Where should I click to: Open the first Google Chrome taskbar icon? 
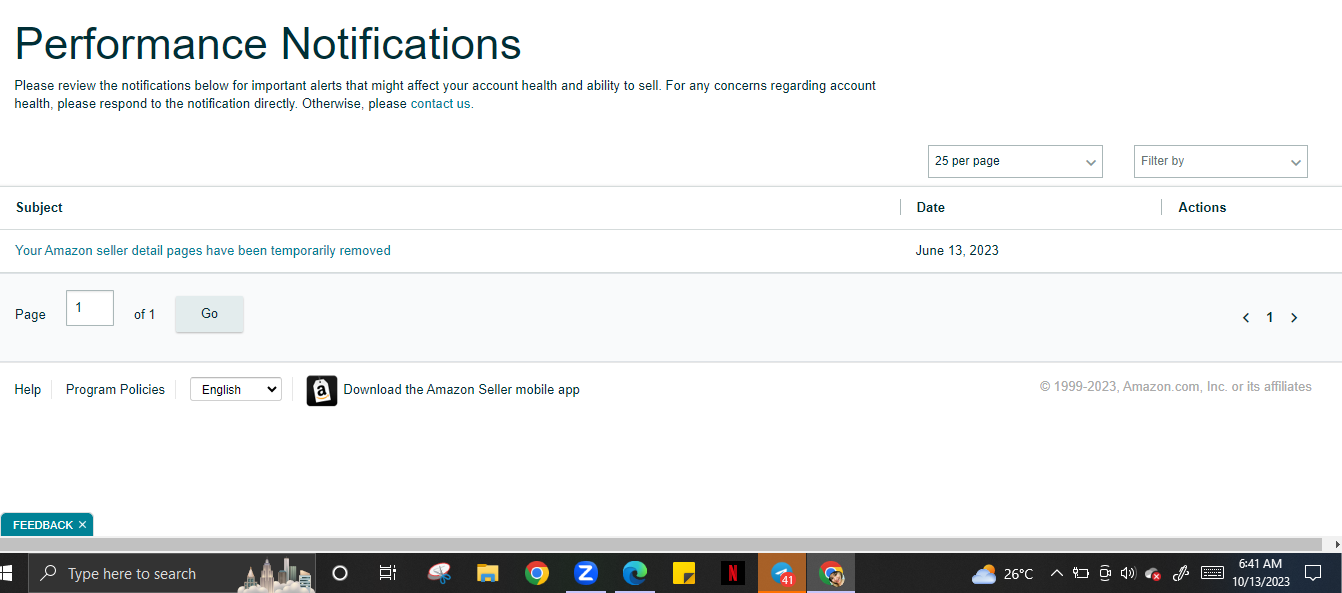(537, 573)
